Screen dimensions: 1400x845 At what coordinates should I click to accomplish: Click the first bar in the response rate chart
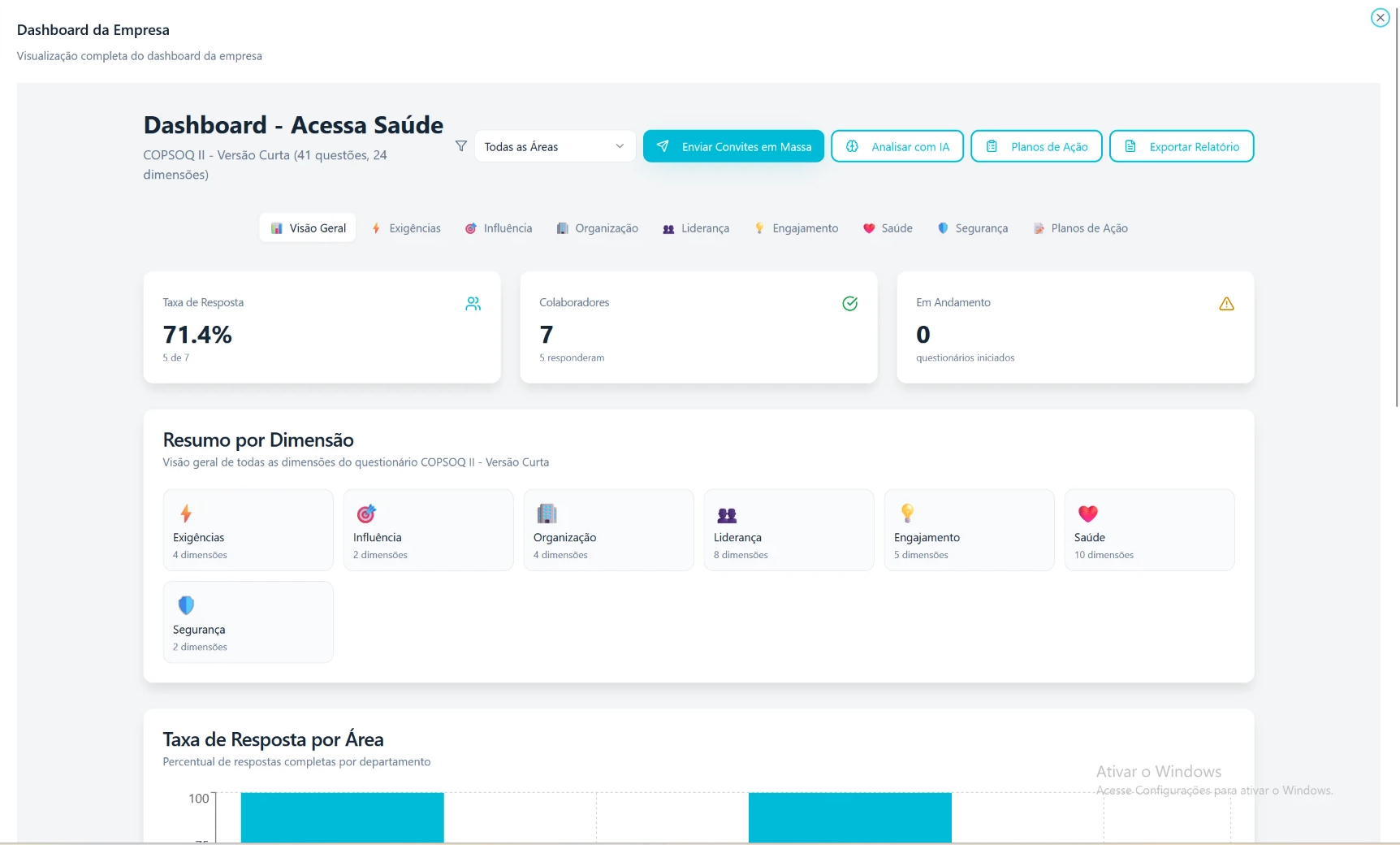(x=343, y=817)
